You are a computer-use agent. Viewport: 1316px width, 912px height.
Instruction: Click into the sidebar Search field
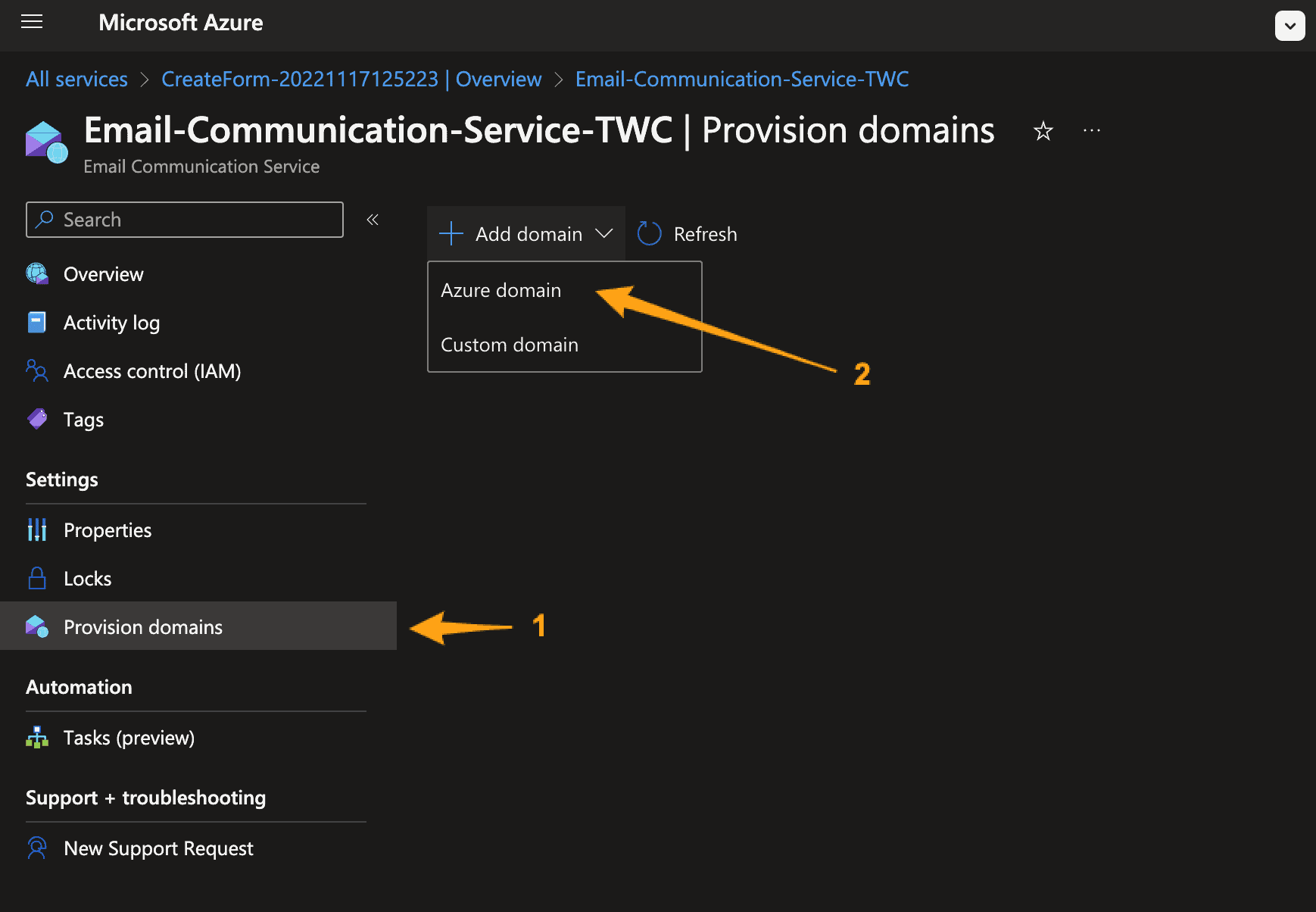click(x=185, y=220)
